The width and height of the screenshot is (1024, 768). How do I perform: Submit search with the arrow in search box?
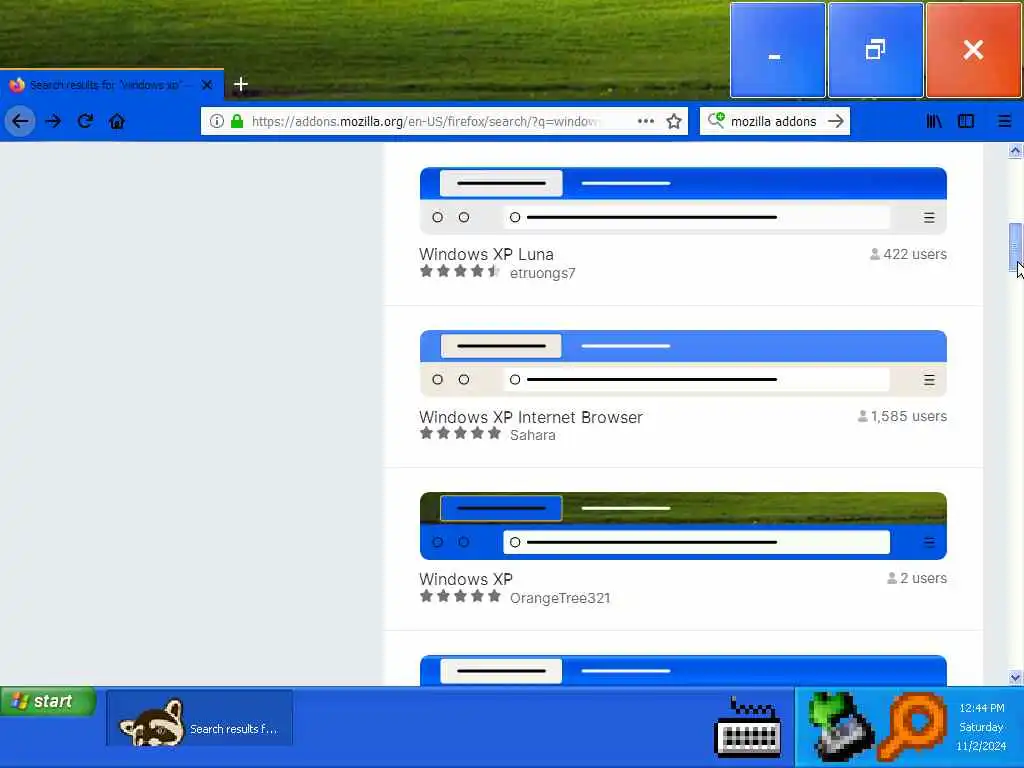pyautogui.click(x=835, y=121)
